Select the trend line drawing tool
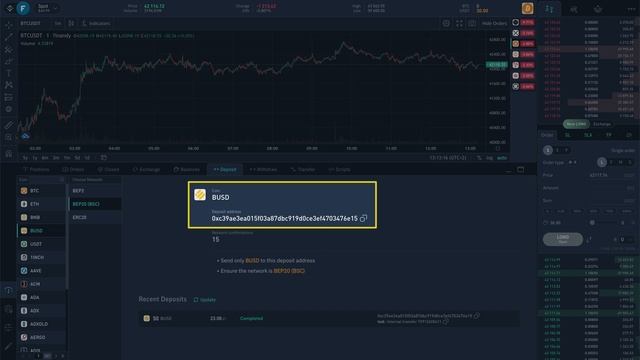This screenshot has height=360, width=640. pyautogui.click(x=9, y=37)
